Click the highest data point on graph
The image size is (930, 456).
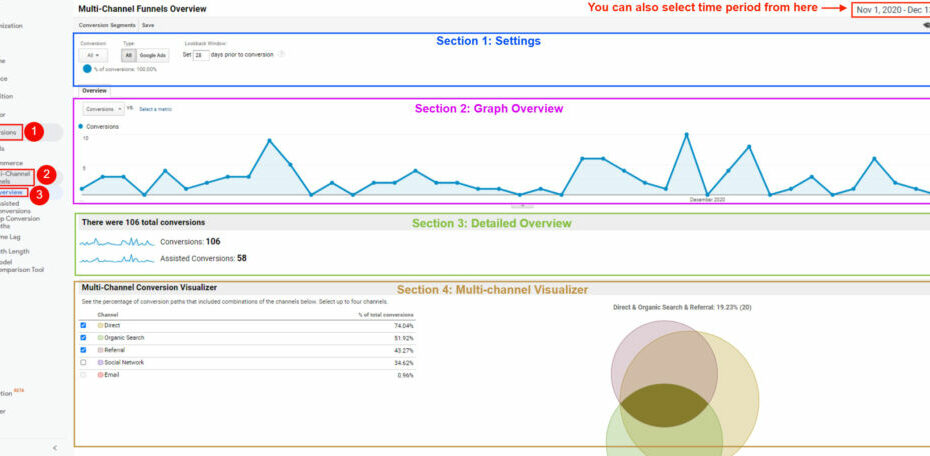point(686,135)
